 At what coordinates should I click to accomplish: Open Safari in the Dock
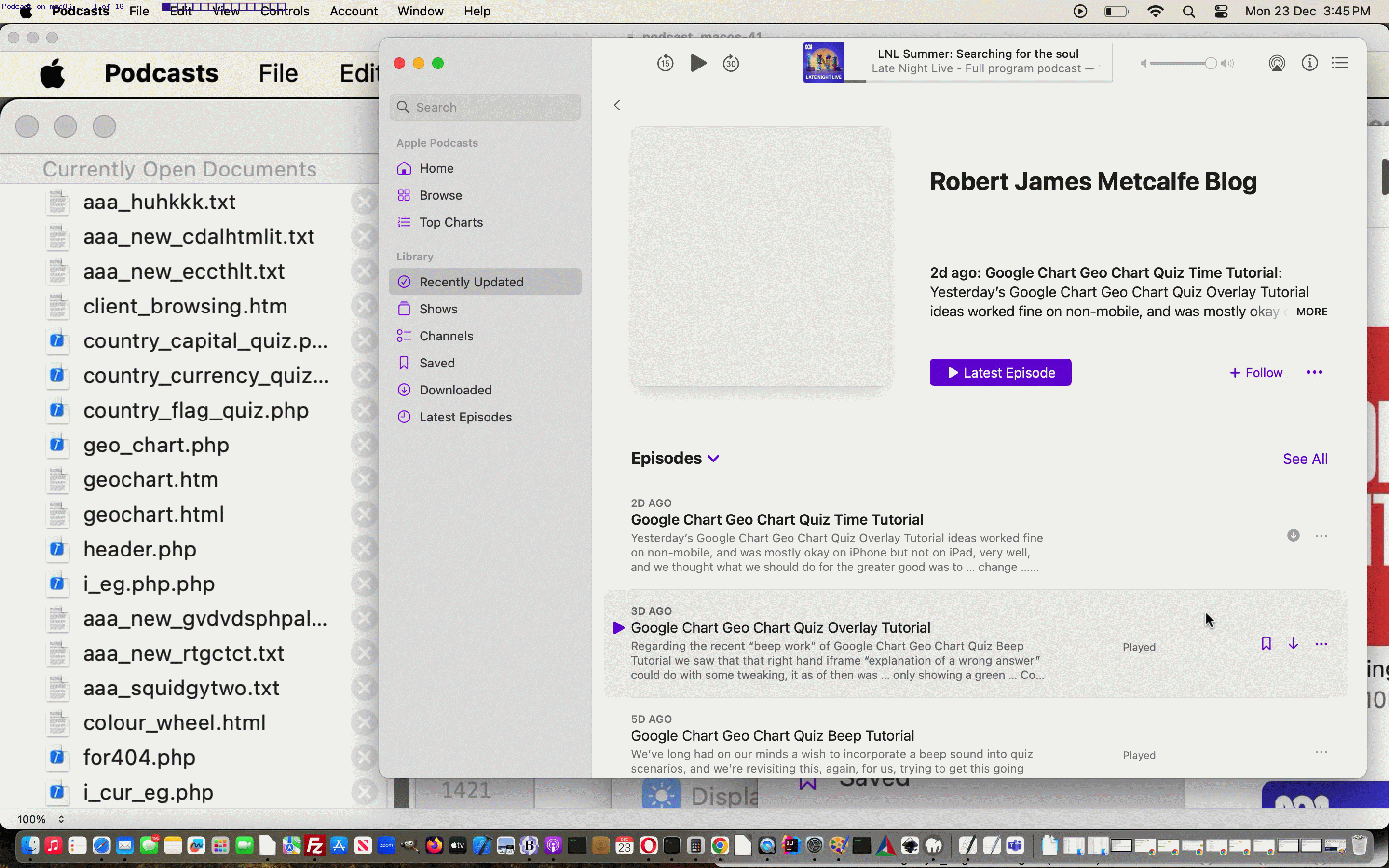[x=101, y=846]
